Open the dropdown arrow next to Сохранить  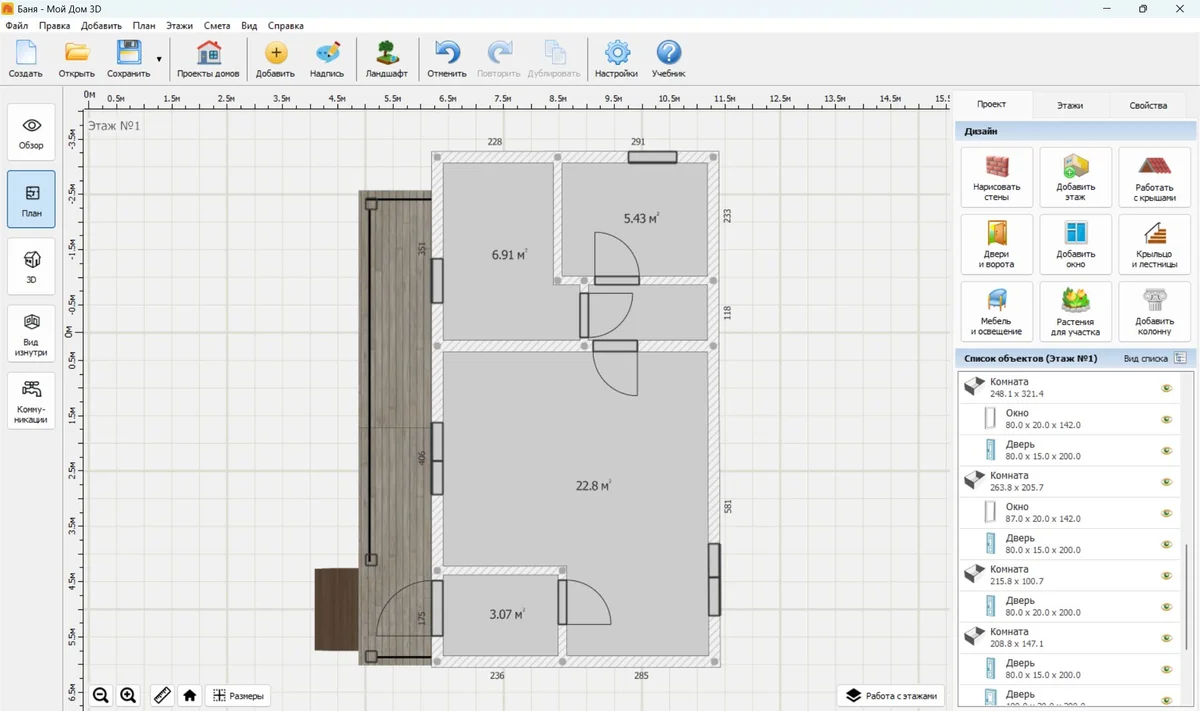159,60
